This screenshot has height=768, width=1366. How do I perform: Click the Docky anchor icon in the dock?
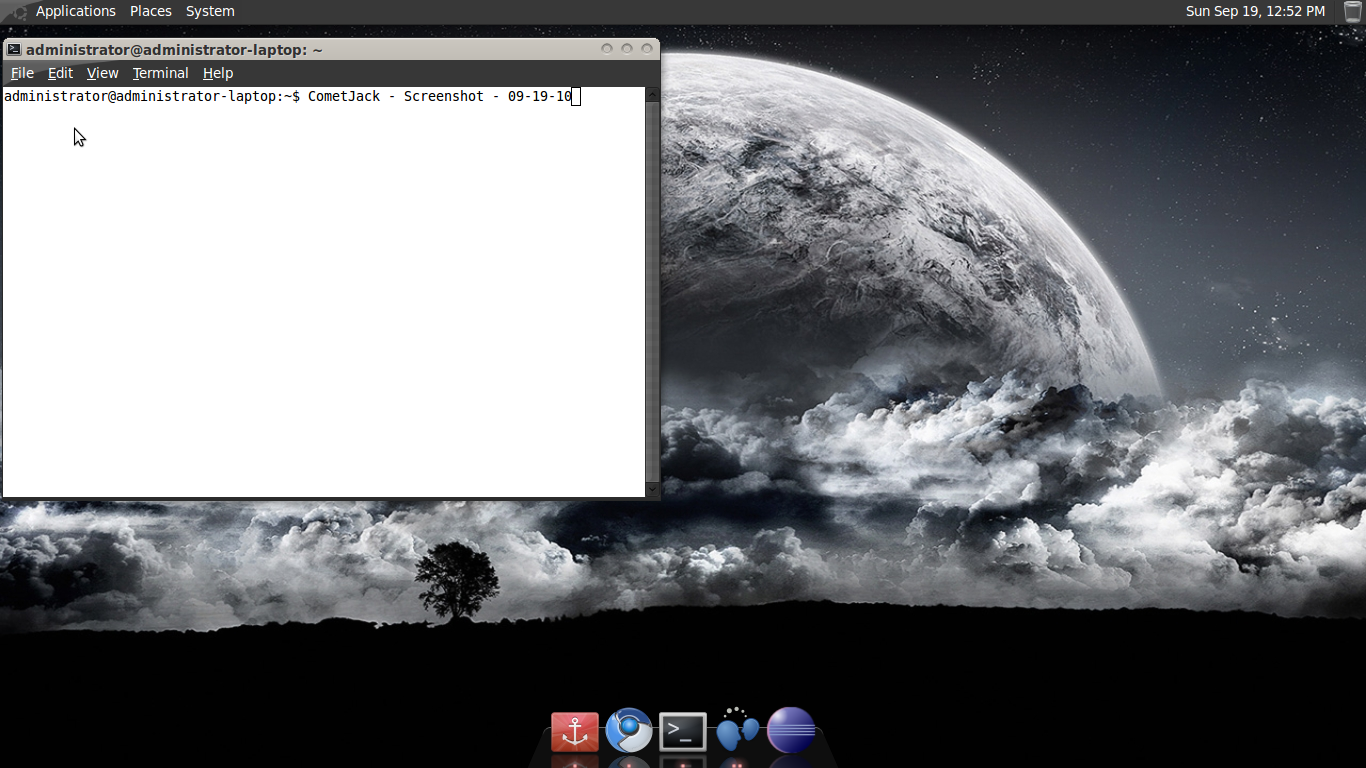point(573,731)
